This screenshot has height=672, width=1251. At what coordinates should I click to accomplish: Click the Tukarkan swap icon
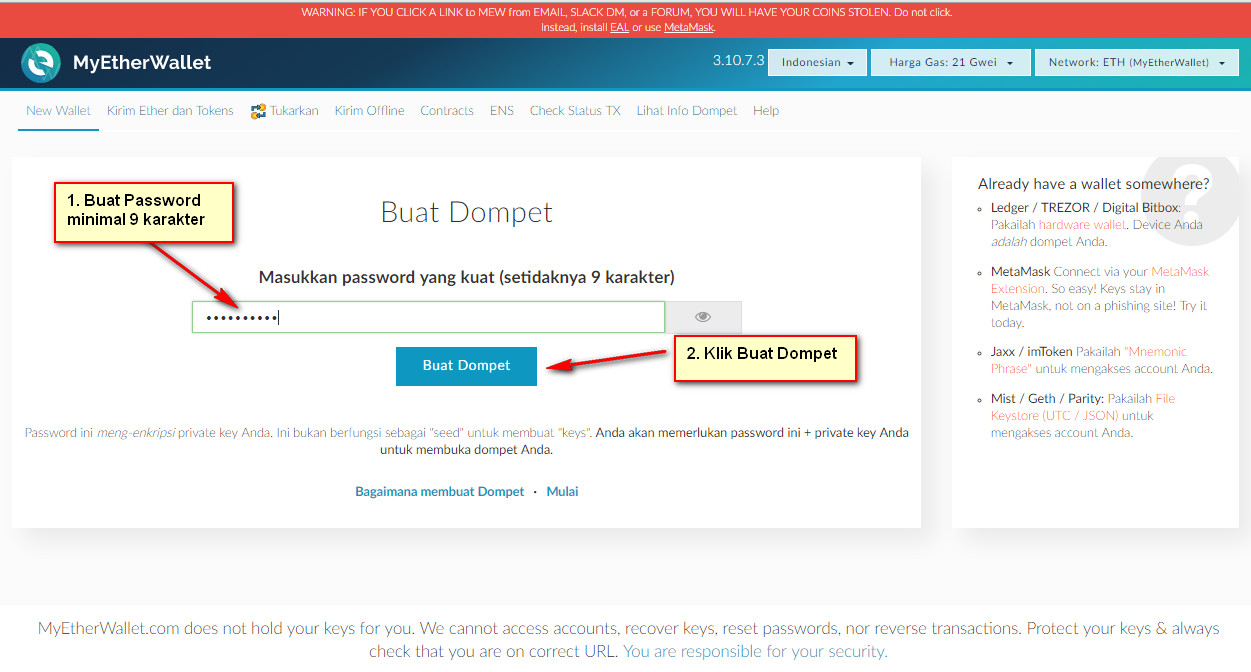point(258,111)
